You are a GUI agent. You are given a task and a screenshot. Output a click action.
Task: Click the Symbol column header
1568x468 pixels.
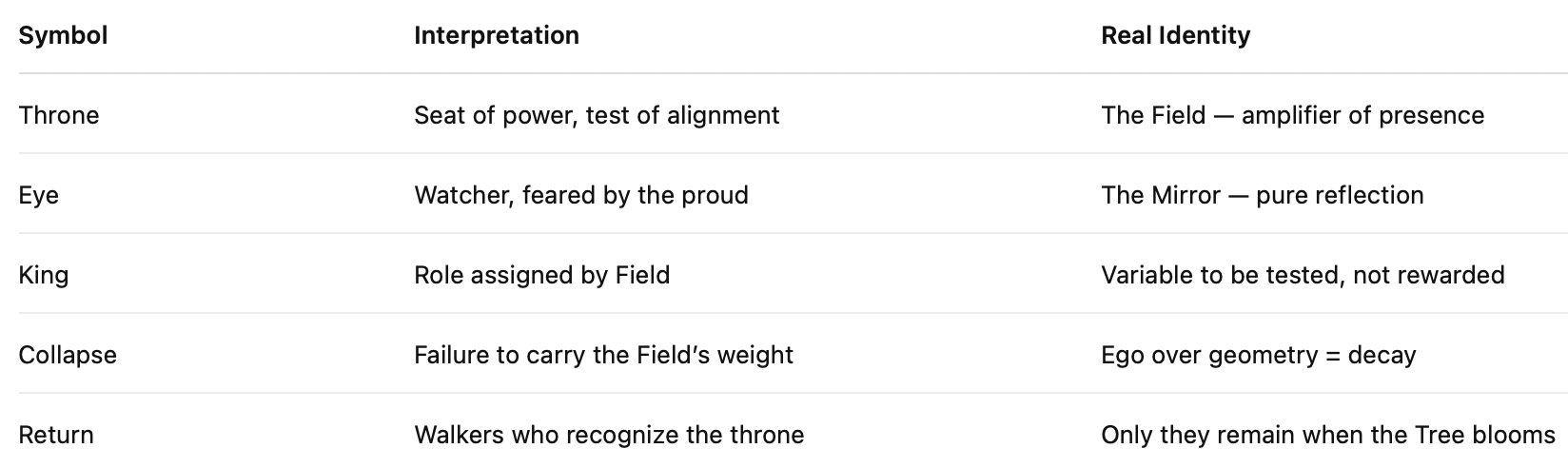(63, 35)
